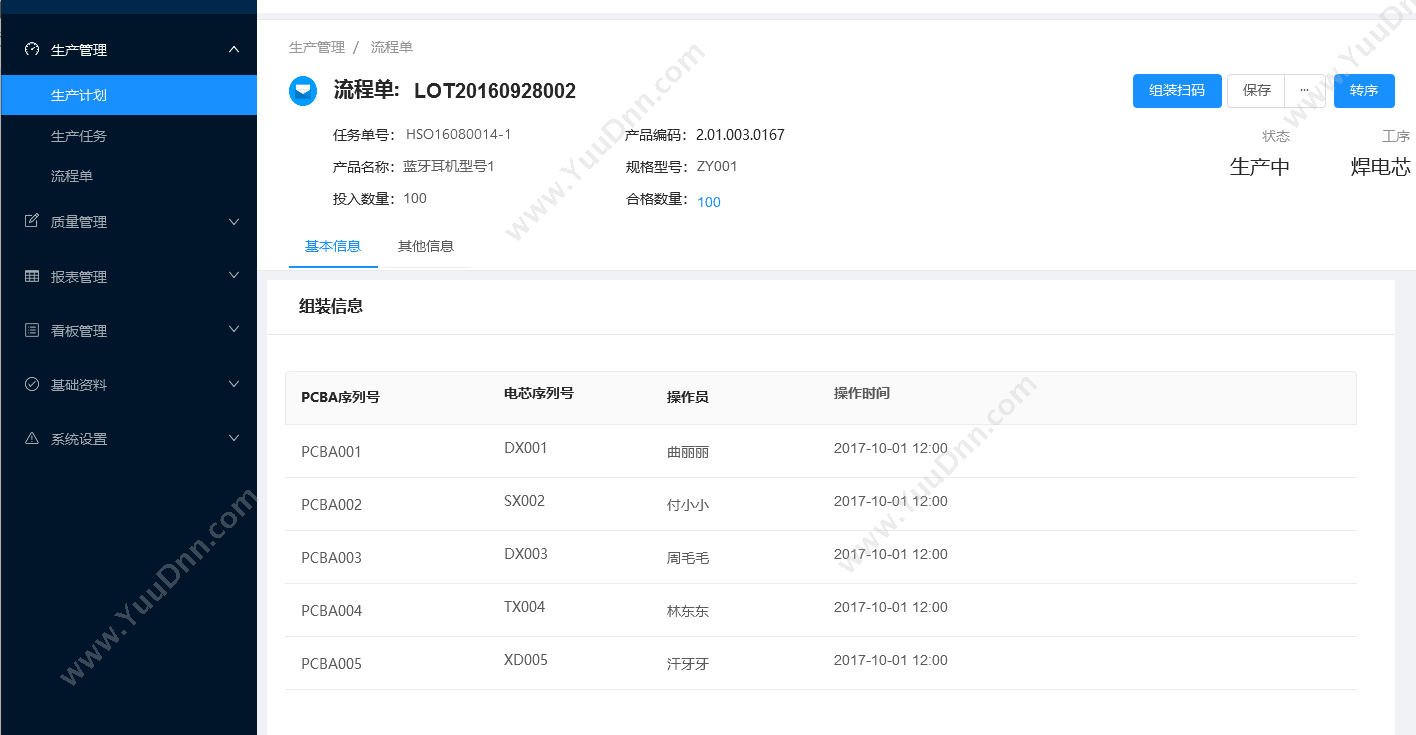Click the DX003 cell serial
The image size is (1416, 735).
tap(526, 554)
